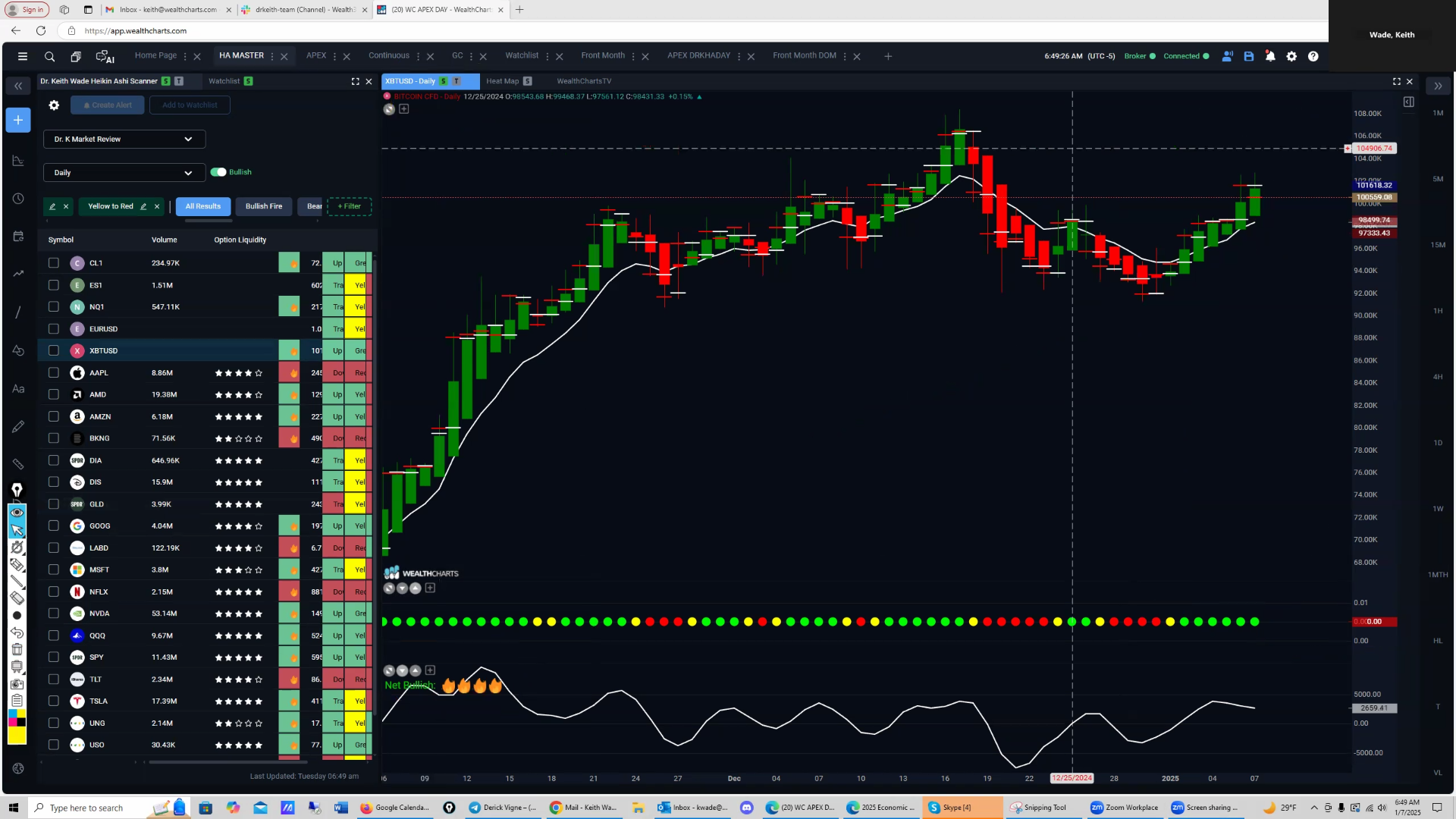Switch to the Continuous tab

pos(389,55)
